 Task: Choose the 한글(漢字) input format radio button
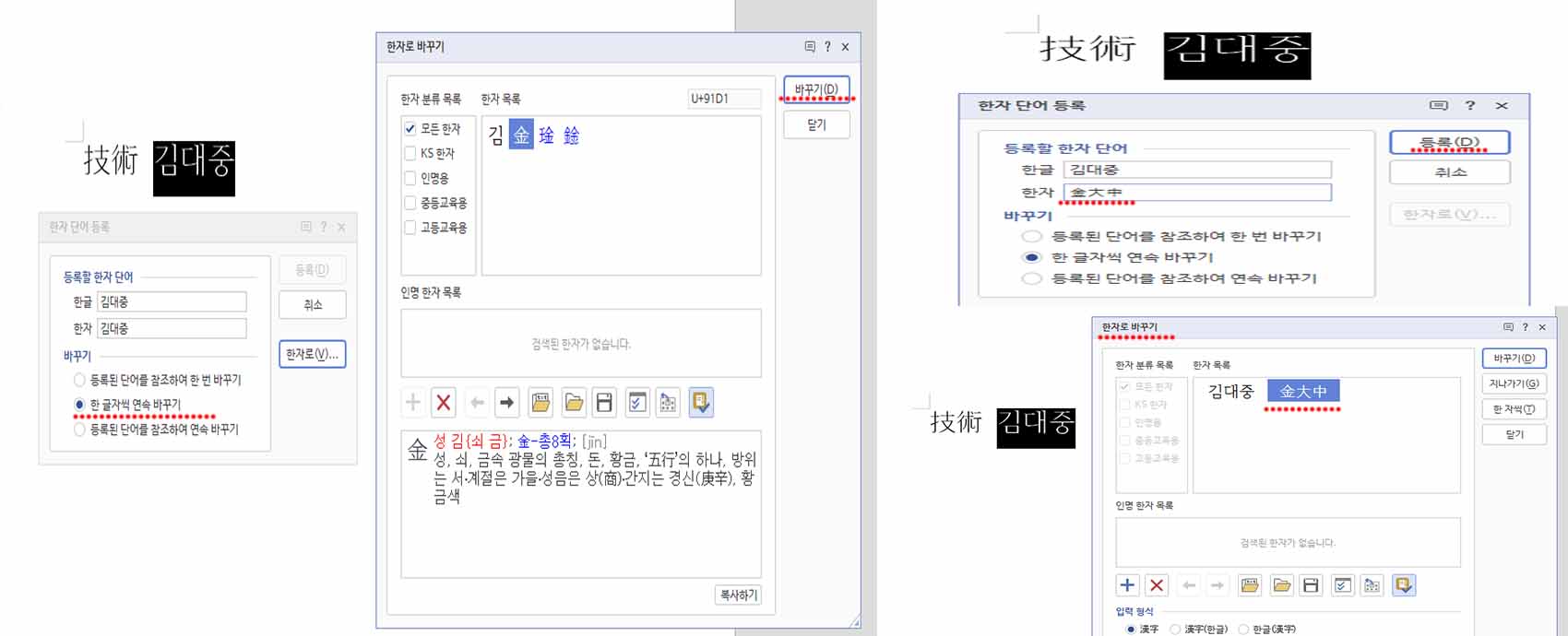[x=1243, y=629]
